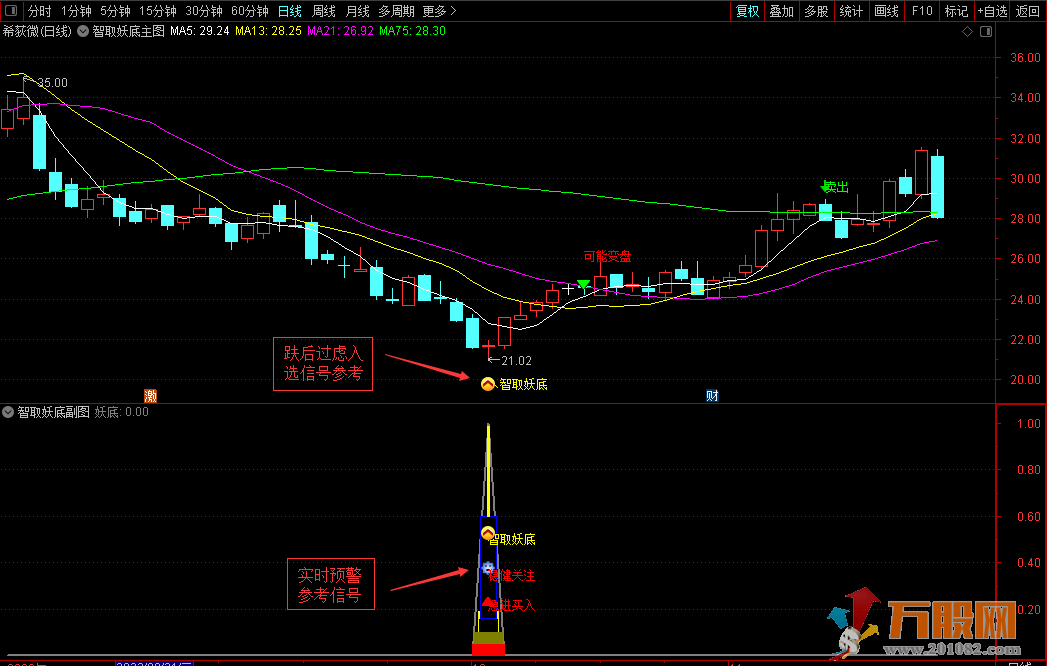Open the 智取妖底主图 indicator dropdown arrow
Screen dimensions: 1047x666
click(x=83, y=31)
